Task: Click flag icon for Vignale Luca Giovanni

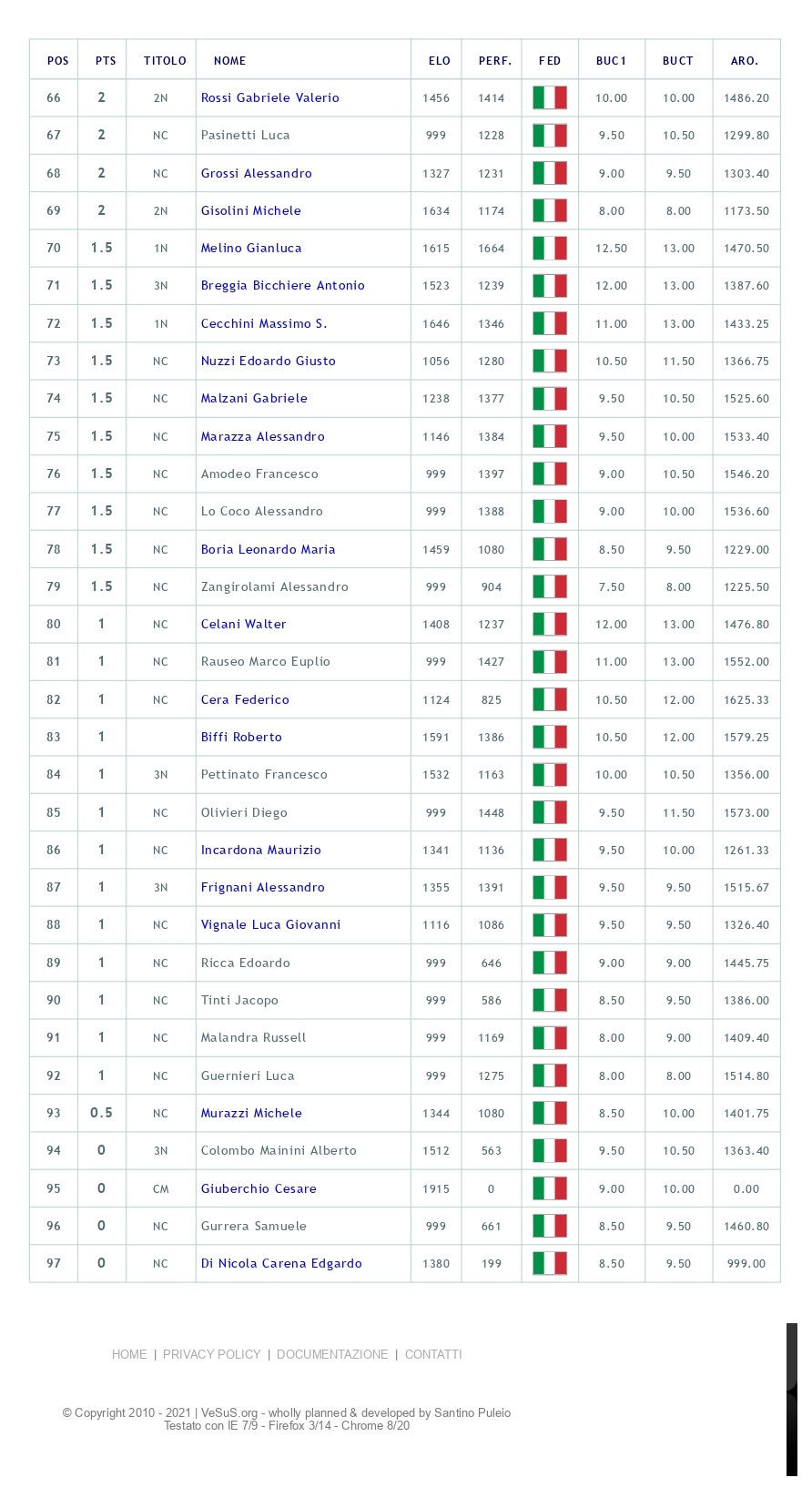Action: (x=550, y=924)
